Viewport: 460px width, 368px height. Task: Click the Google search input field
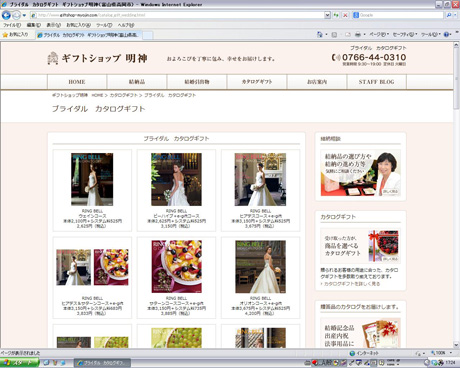(x=401, y=15)
